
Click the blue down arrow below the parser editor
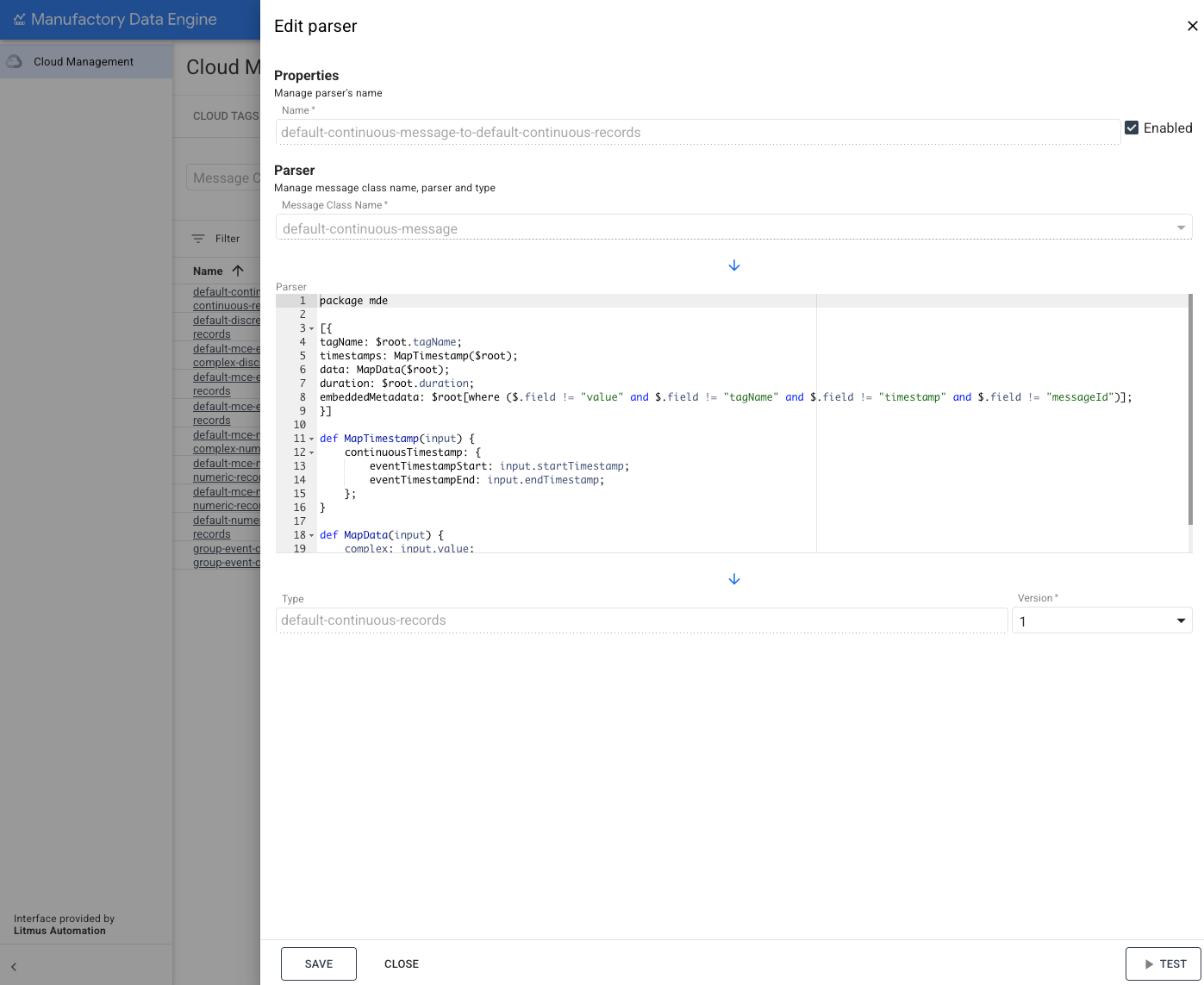[733, 578]
